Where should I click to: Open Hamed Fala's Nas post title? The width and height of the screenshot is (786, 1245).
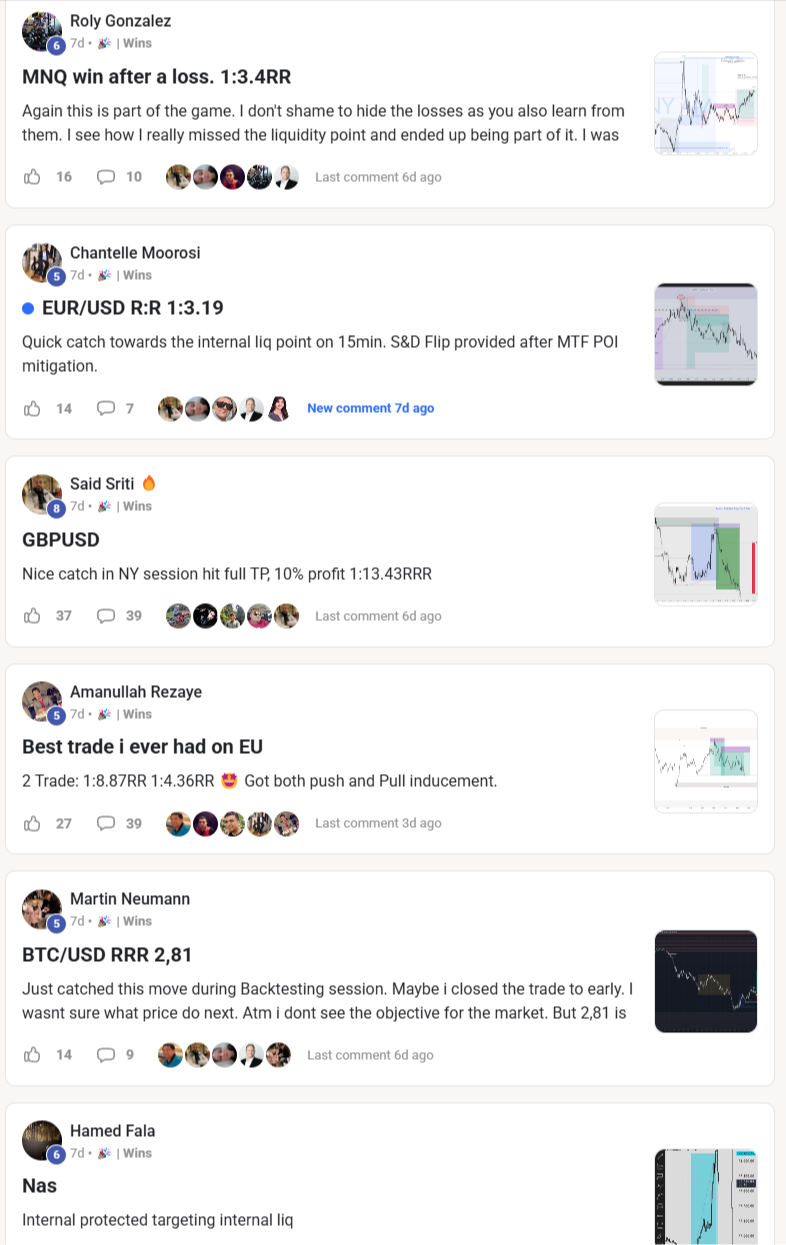pyautogui.click(x=40, y=1186)
